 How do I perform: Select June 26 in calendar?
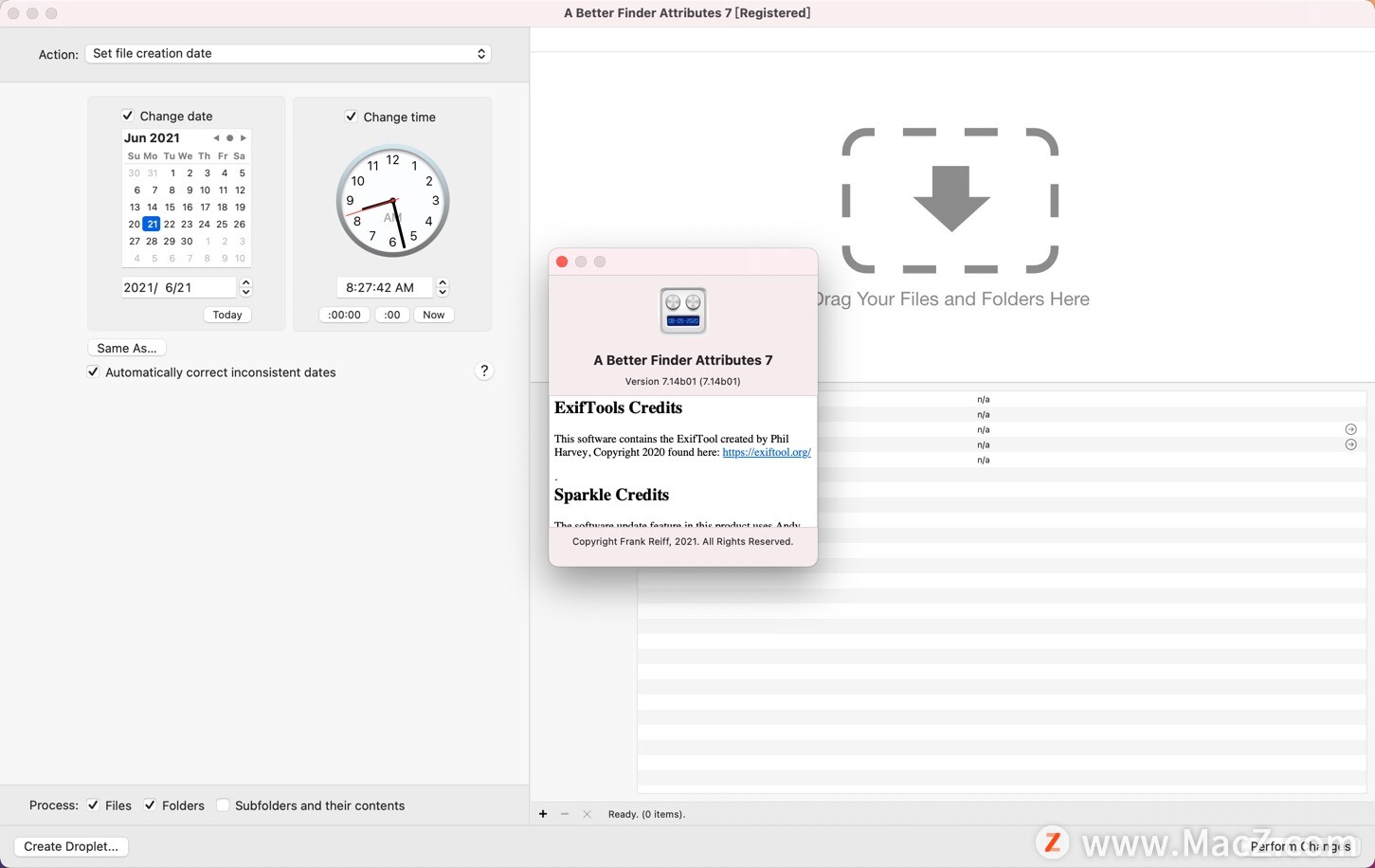click(x=240, y=225)
